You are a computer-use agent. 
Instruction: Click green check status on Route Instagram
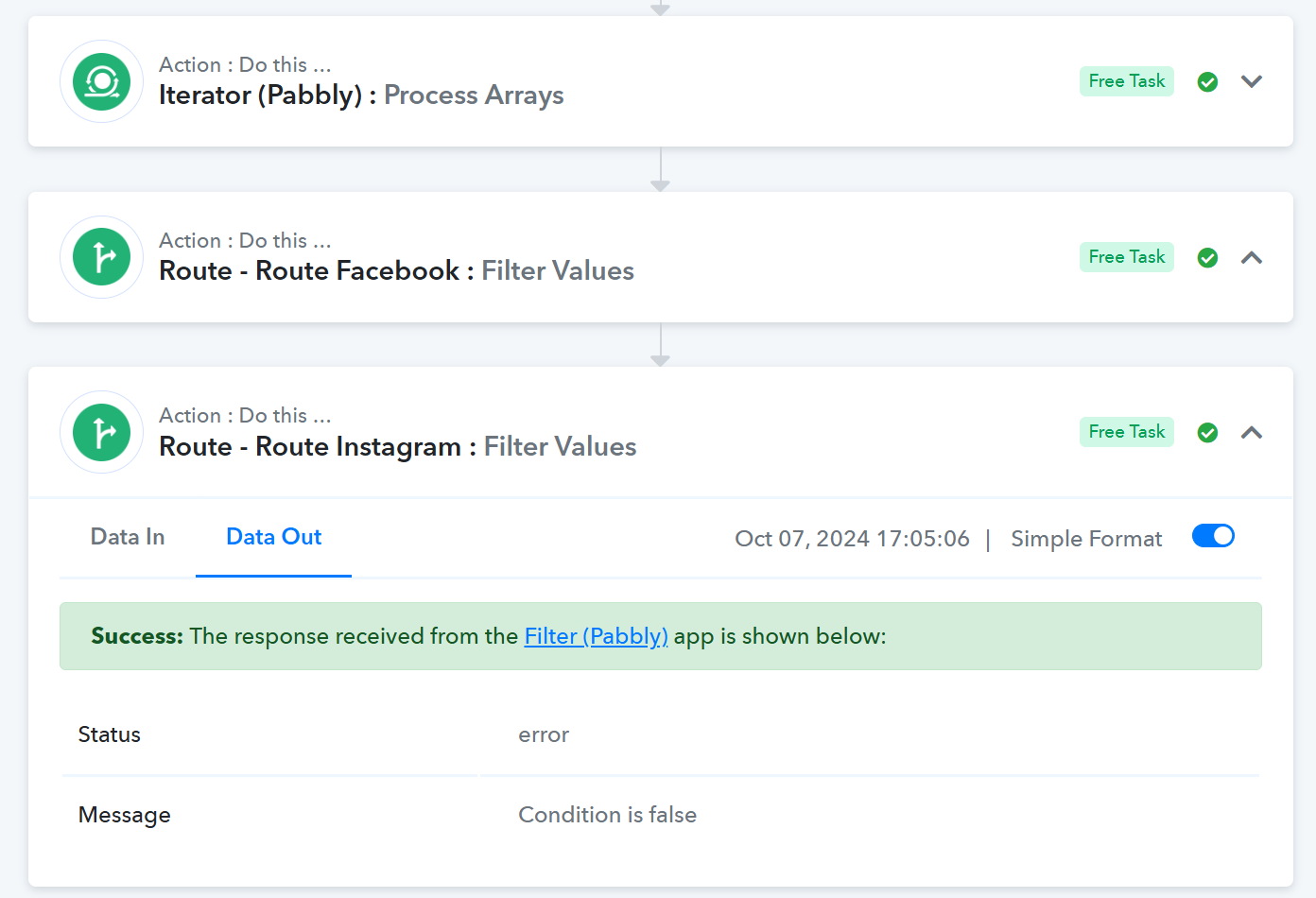(x=1207, y=433)
